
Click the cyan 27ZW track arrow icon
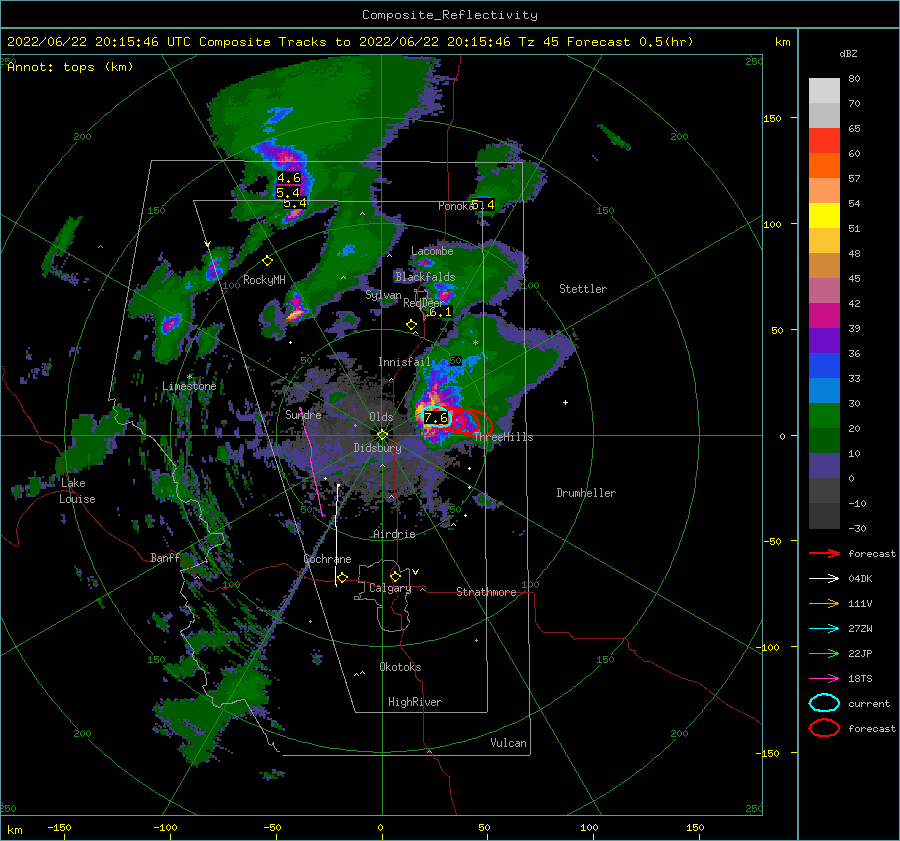824,629
